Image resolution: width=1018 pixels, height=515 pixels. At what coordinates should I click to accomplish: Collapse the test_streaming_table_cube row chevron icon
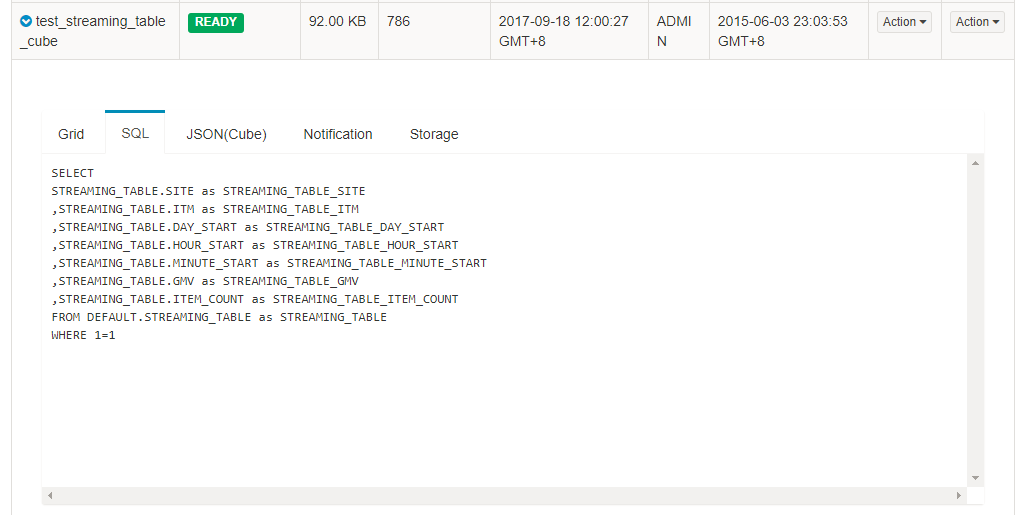26,21
